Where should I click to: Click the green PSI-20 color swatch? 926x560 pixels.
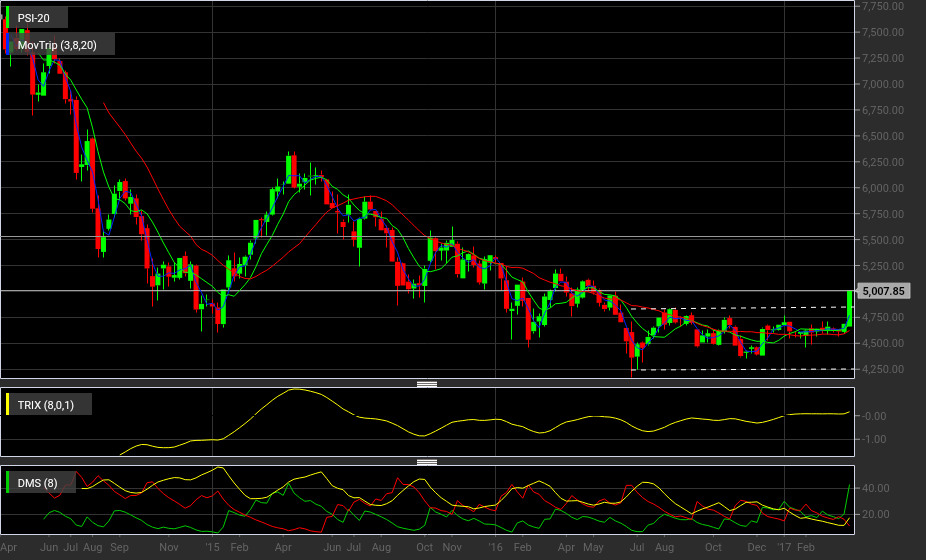point(8,18)
